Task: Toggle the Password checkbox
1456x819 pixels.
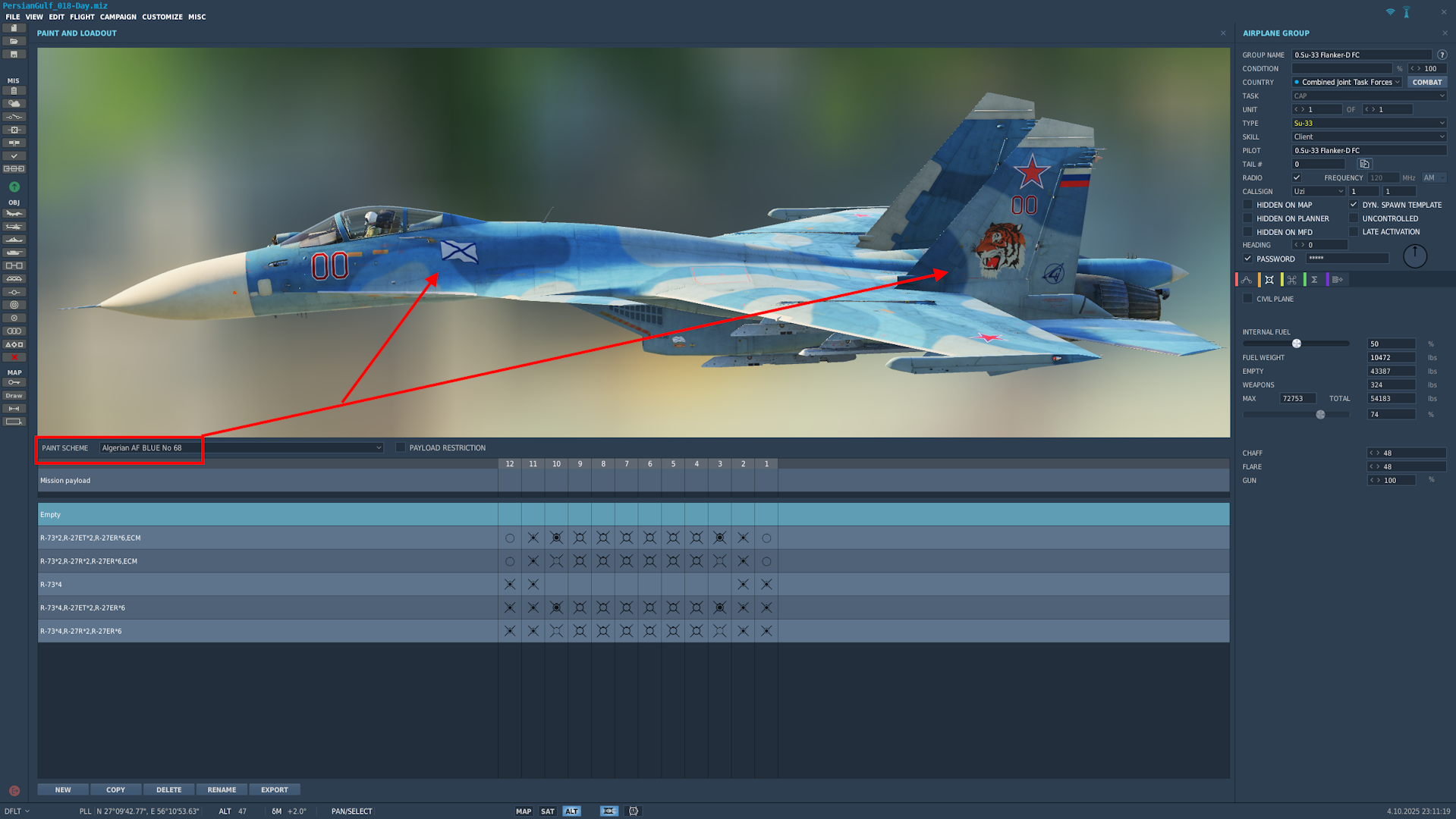Action: (x=1247, y=259)
